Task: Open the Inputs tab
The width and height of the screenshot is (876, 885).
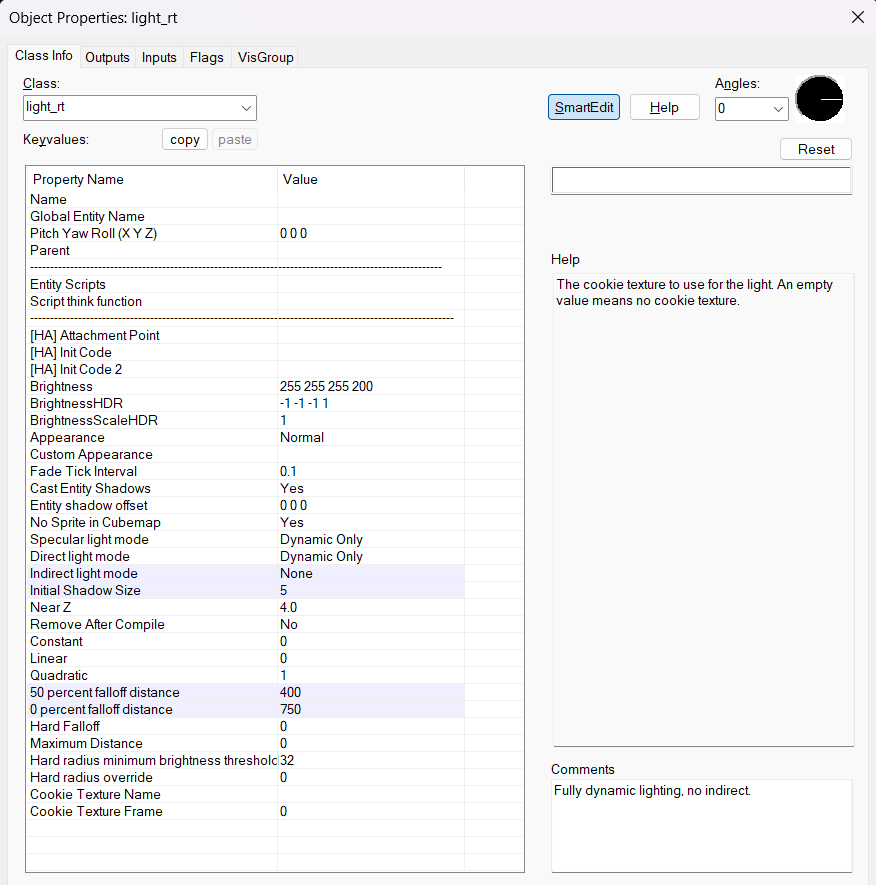Action: pos(159,57)
